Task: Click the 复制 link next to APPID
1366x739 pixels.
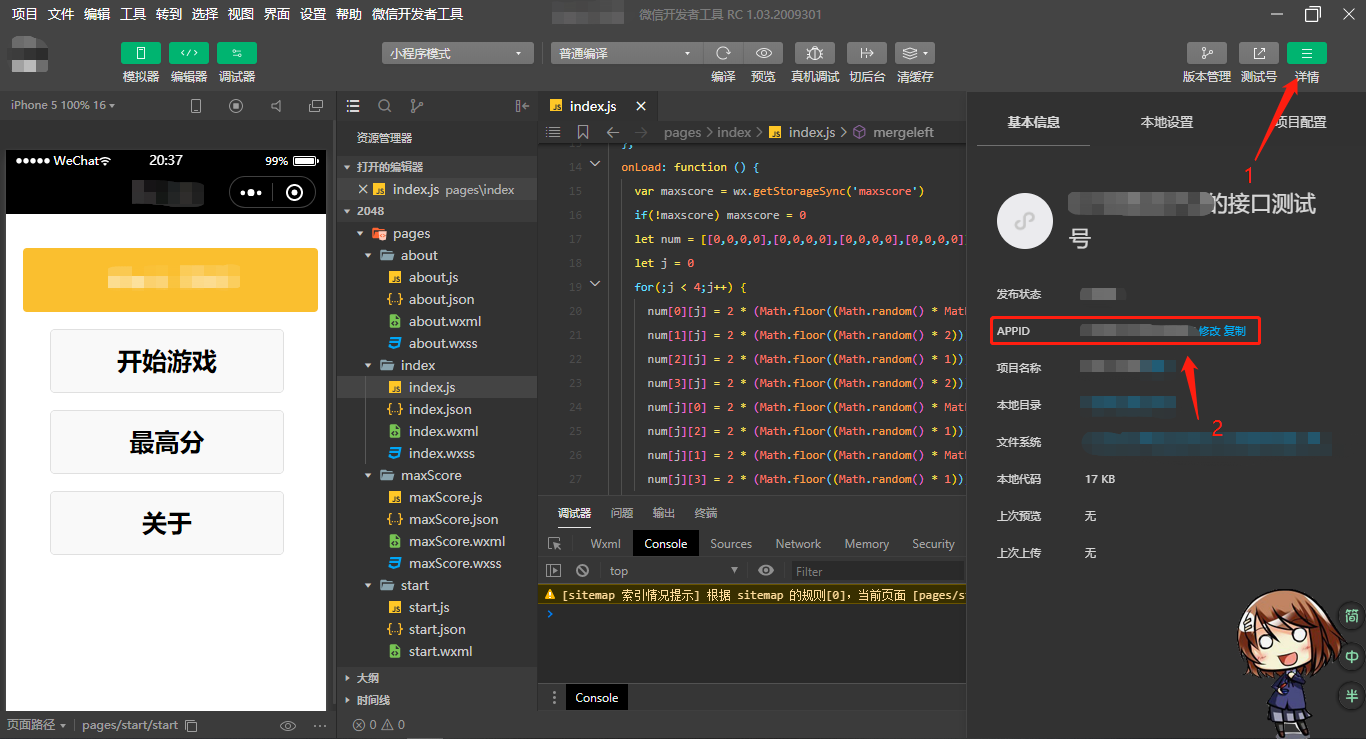Action: pyautogui.click(x=1235, y=331)
